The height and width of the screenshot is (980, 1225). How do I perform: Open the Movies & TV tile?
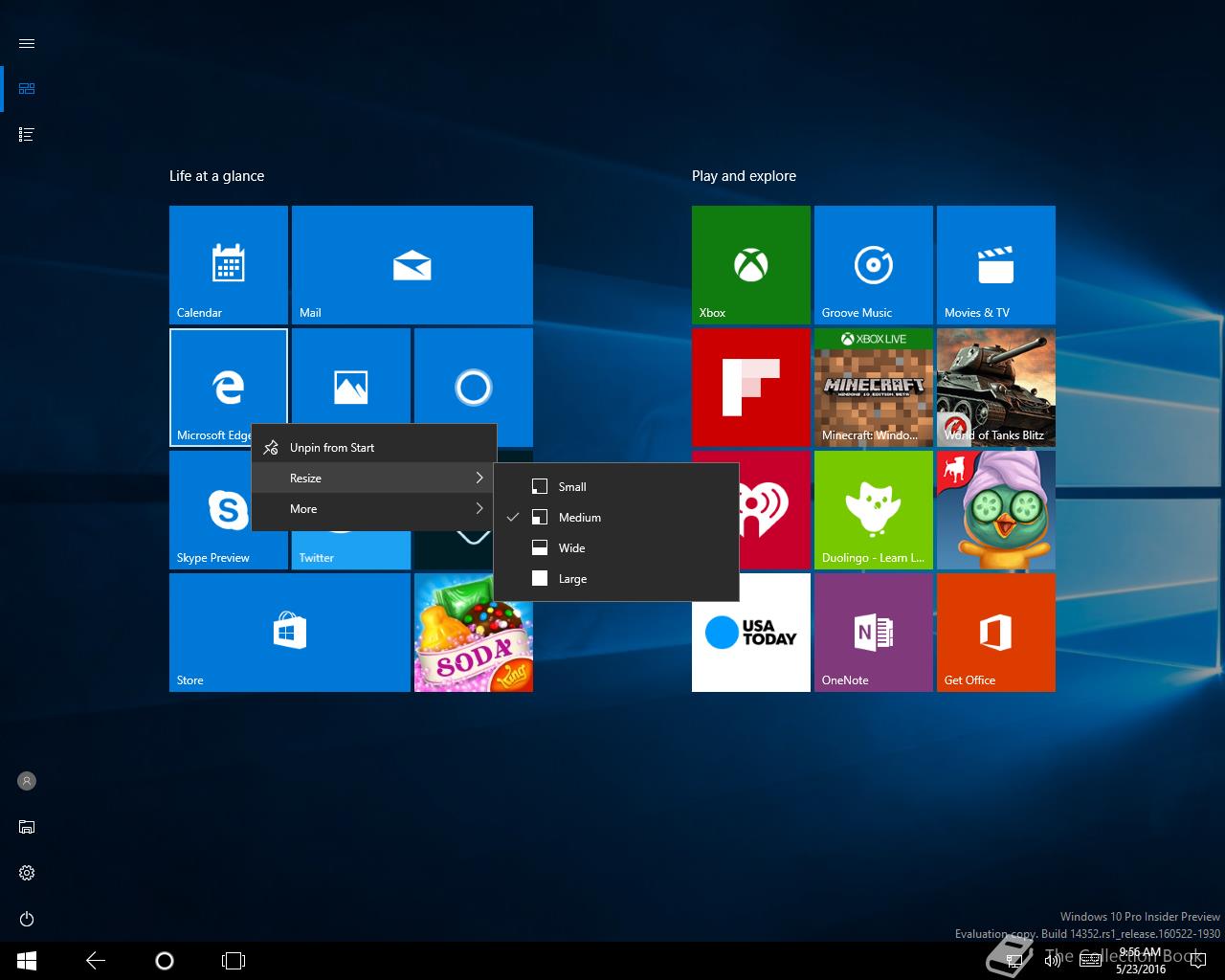996,265
